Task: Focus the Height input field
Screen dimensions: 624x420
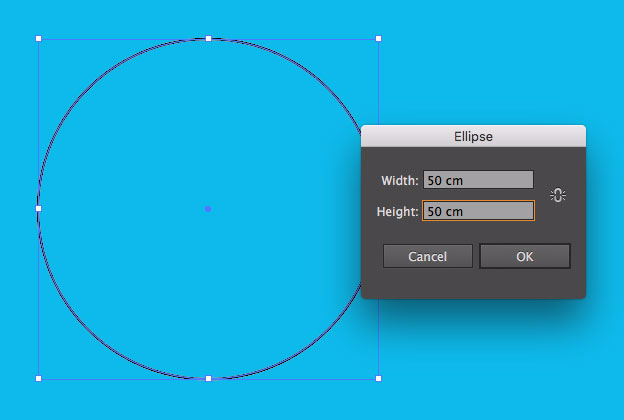Action: pyautogui.click(x=477, y=211)
